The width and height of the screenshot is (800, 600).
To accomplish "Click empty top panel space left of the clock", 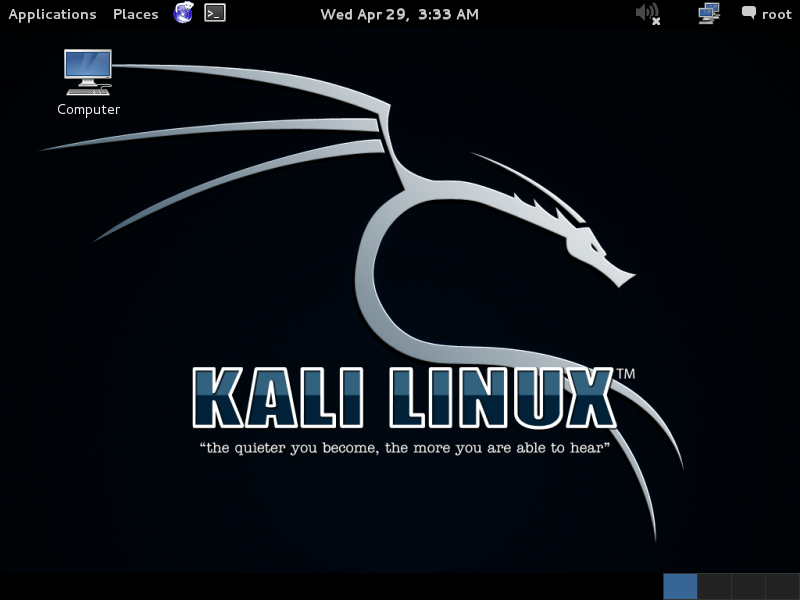I will coord(270,14).
